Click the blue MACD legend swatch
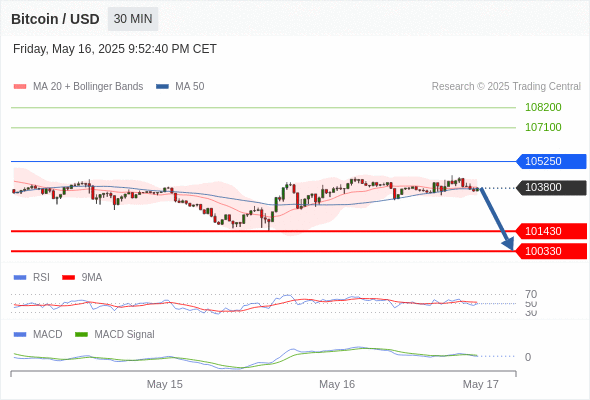 pos(20,334)
